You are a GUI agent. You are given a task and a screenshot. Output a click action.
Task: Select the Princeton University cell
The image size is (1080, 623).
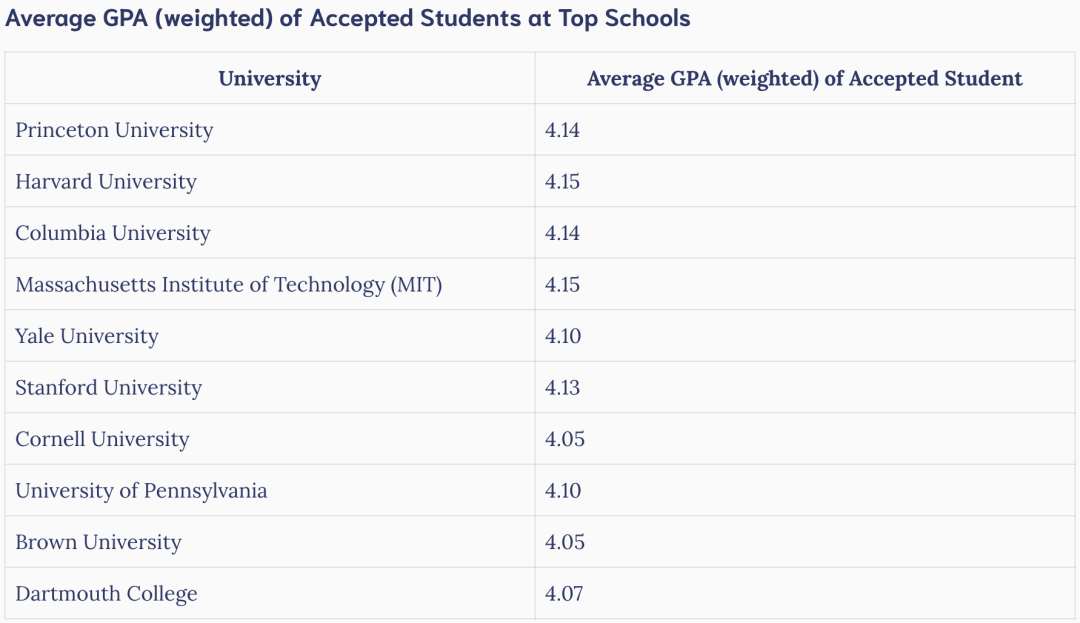coord(114,130)
